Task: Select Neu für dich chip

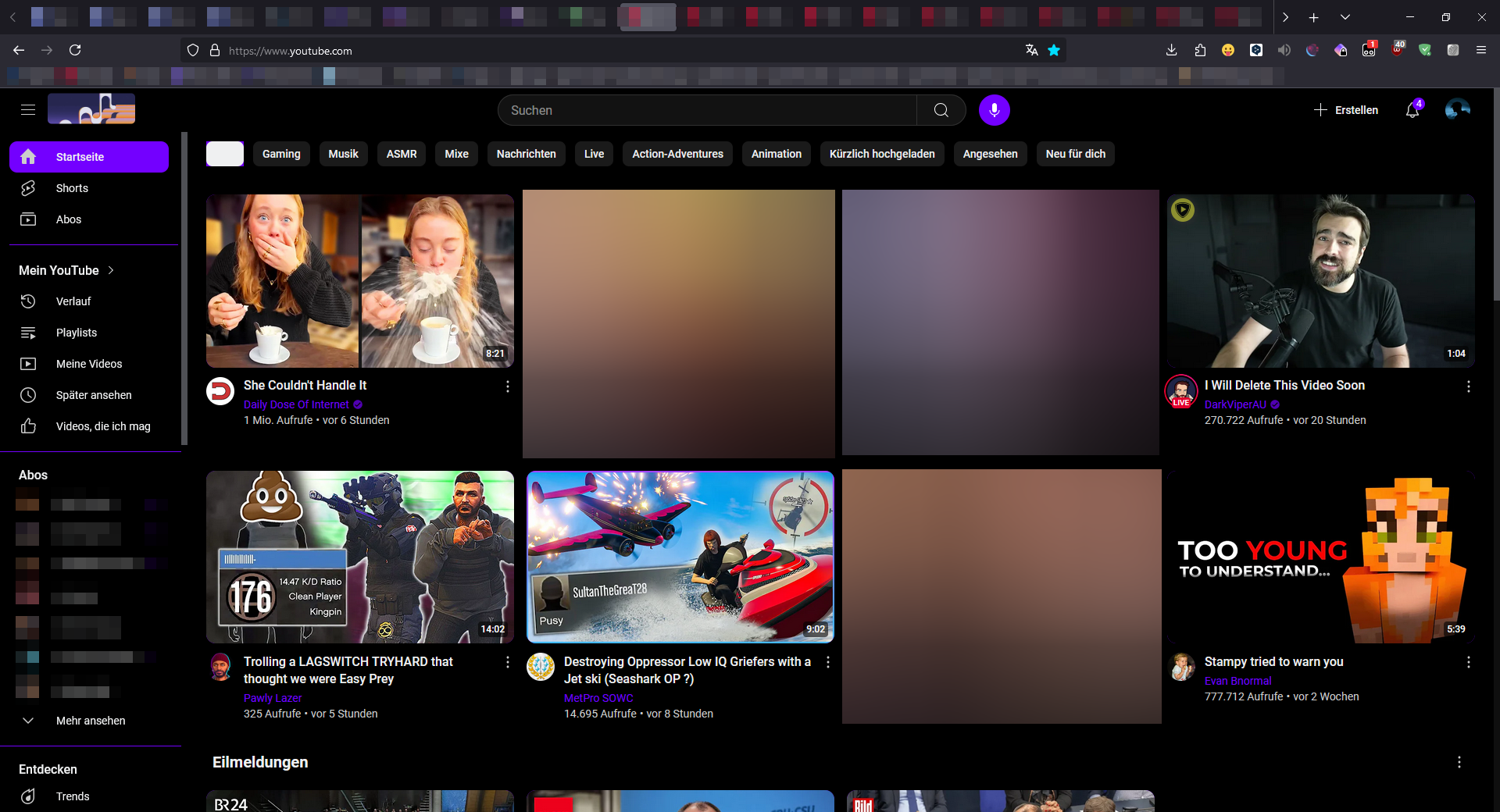Action: (x=1076, y=154)
